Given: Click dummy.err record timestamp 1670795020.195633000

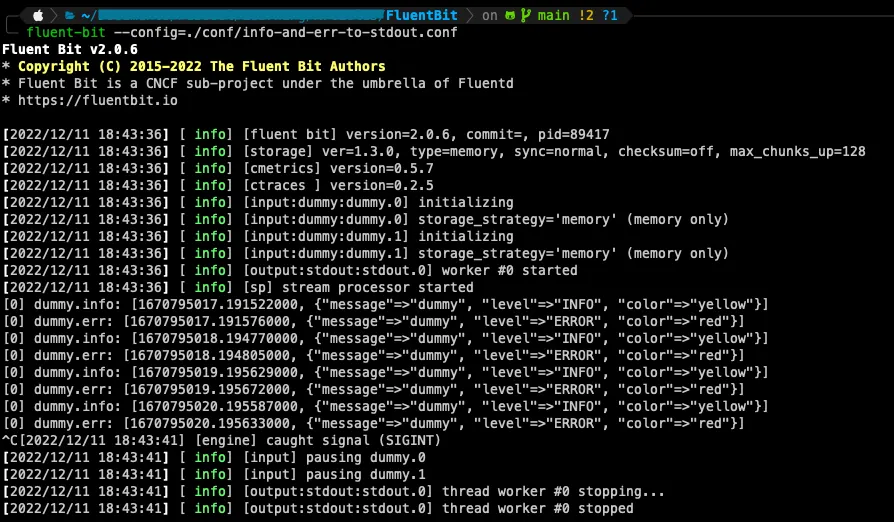Looking at the screenshot, I should 210,424.
